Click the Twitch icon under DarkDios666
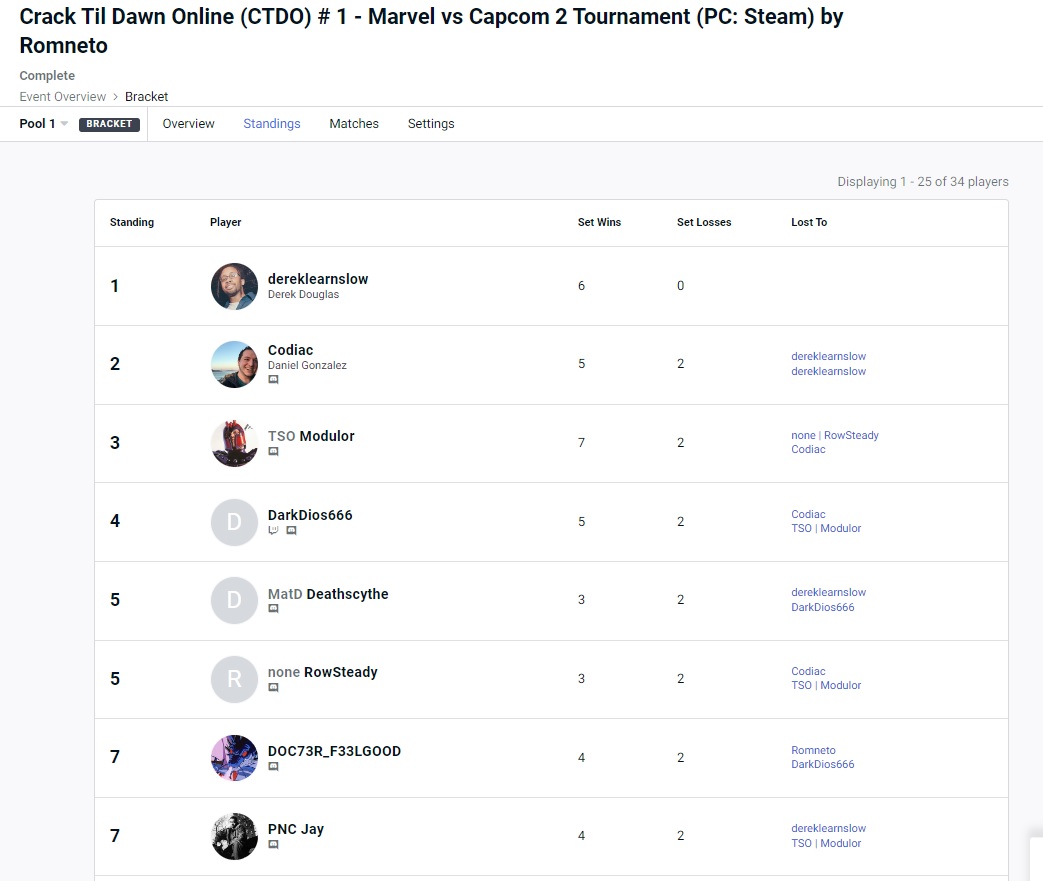Viewport: 1043px width, 881px height. pyautogui.click(x=273, y=530)
